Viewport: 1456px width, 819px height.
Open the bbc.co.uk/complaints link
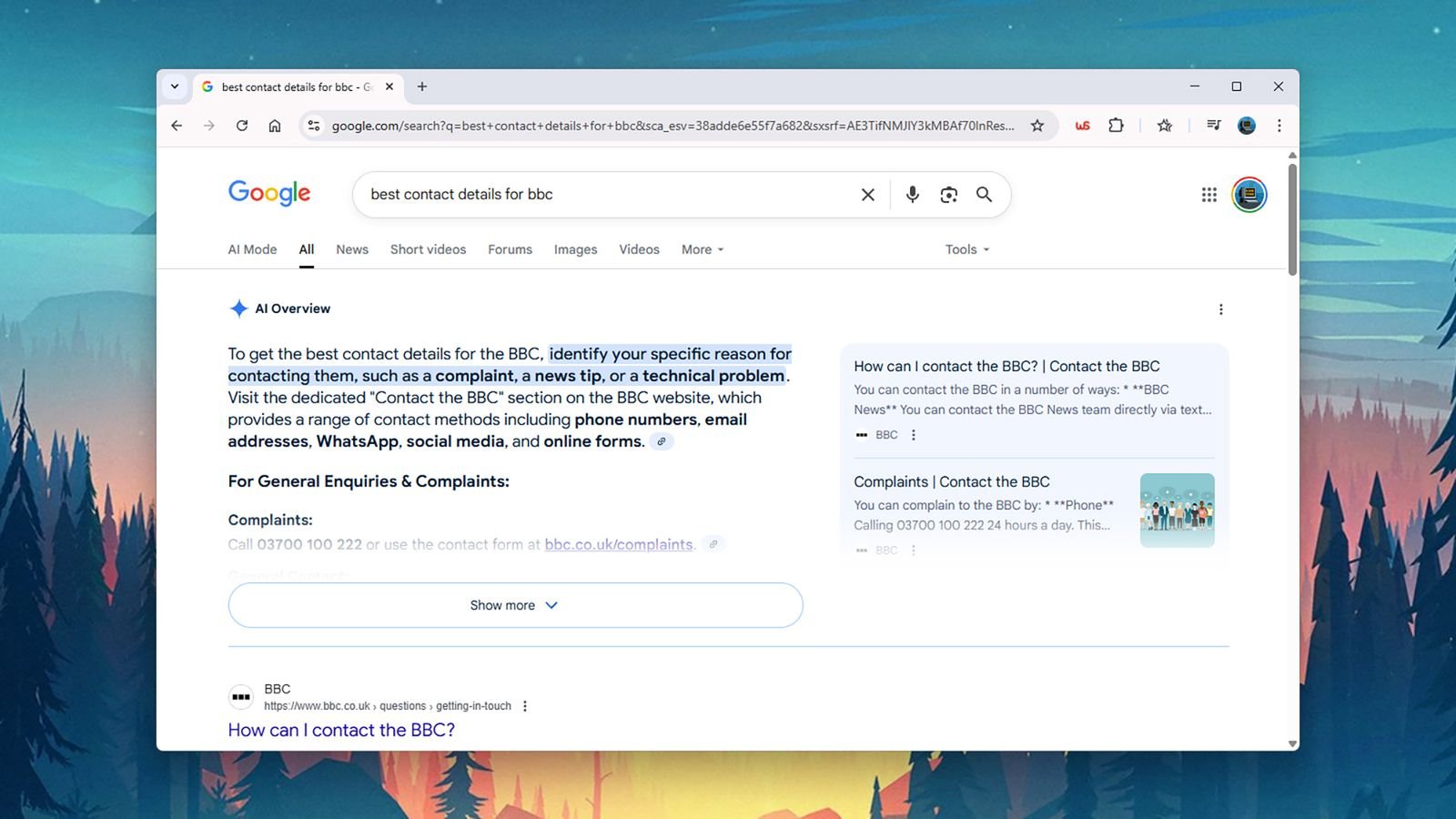(619, 544)
